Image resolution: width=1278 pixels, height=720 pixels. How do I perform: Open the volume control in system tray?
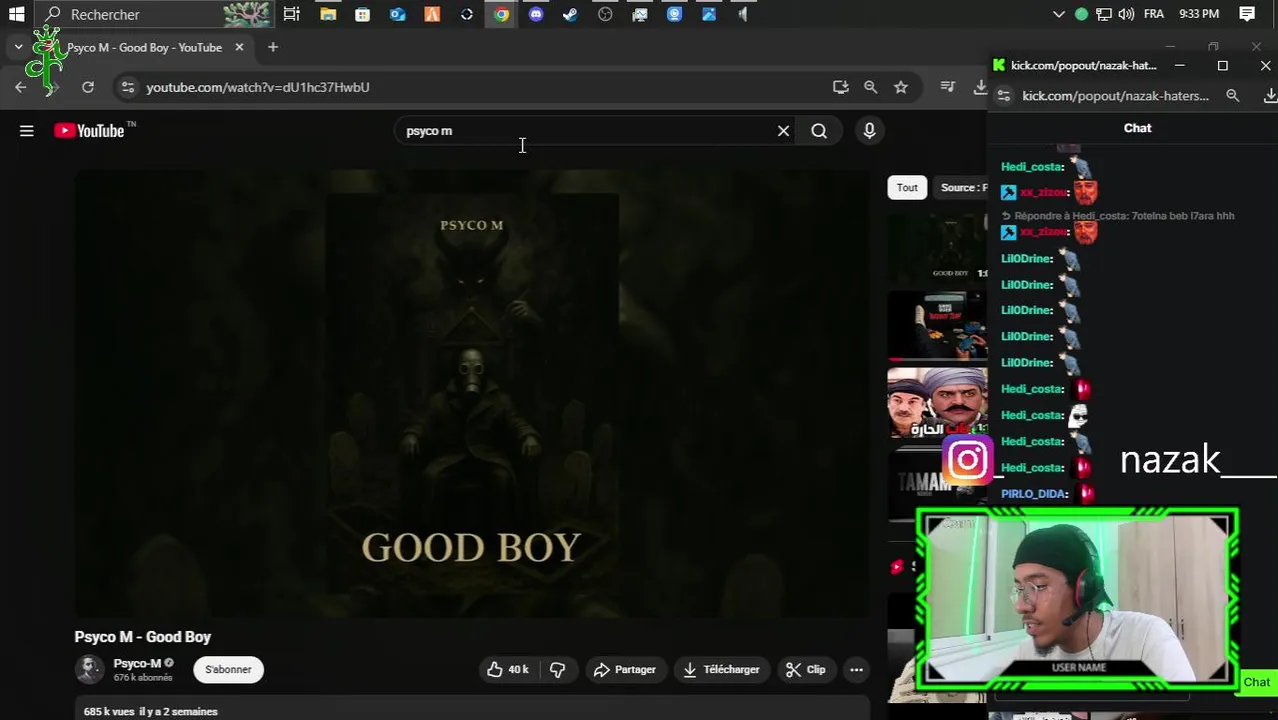pyautogui.click(x=1126, y=14)
